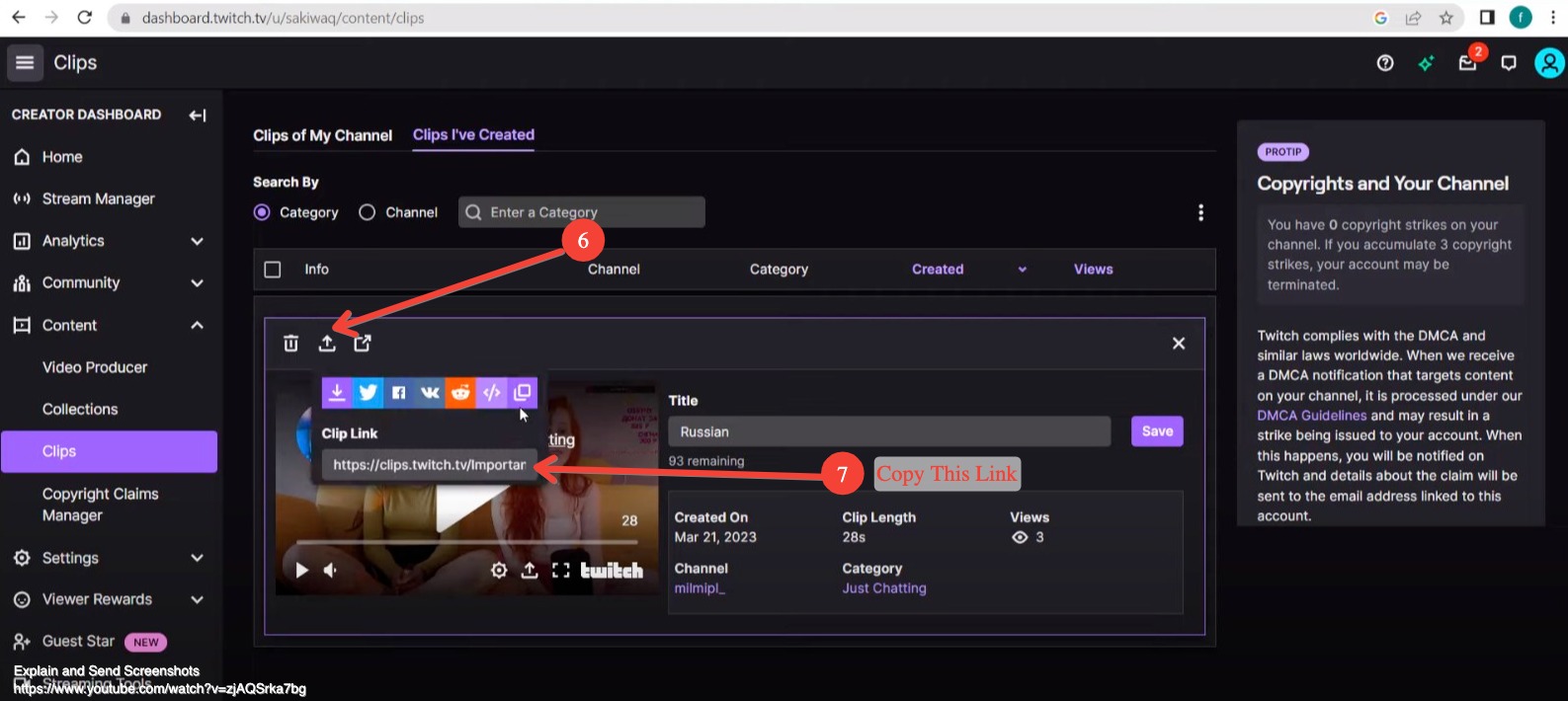Get the embed code icon
Screen dimensions: 1568x701
click(491, 392)
